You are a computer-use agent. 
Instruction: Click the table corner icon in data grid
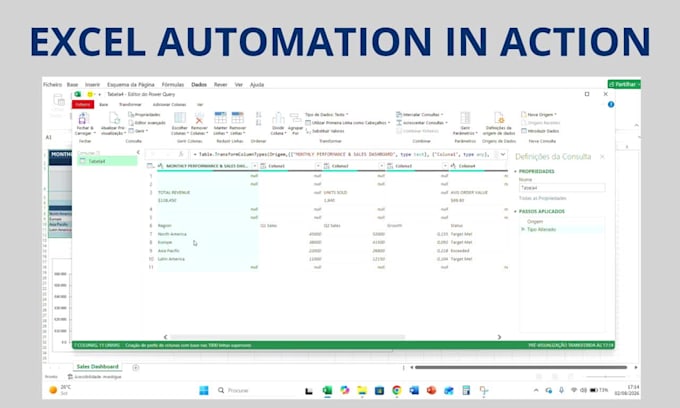coord(150,166)
